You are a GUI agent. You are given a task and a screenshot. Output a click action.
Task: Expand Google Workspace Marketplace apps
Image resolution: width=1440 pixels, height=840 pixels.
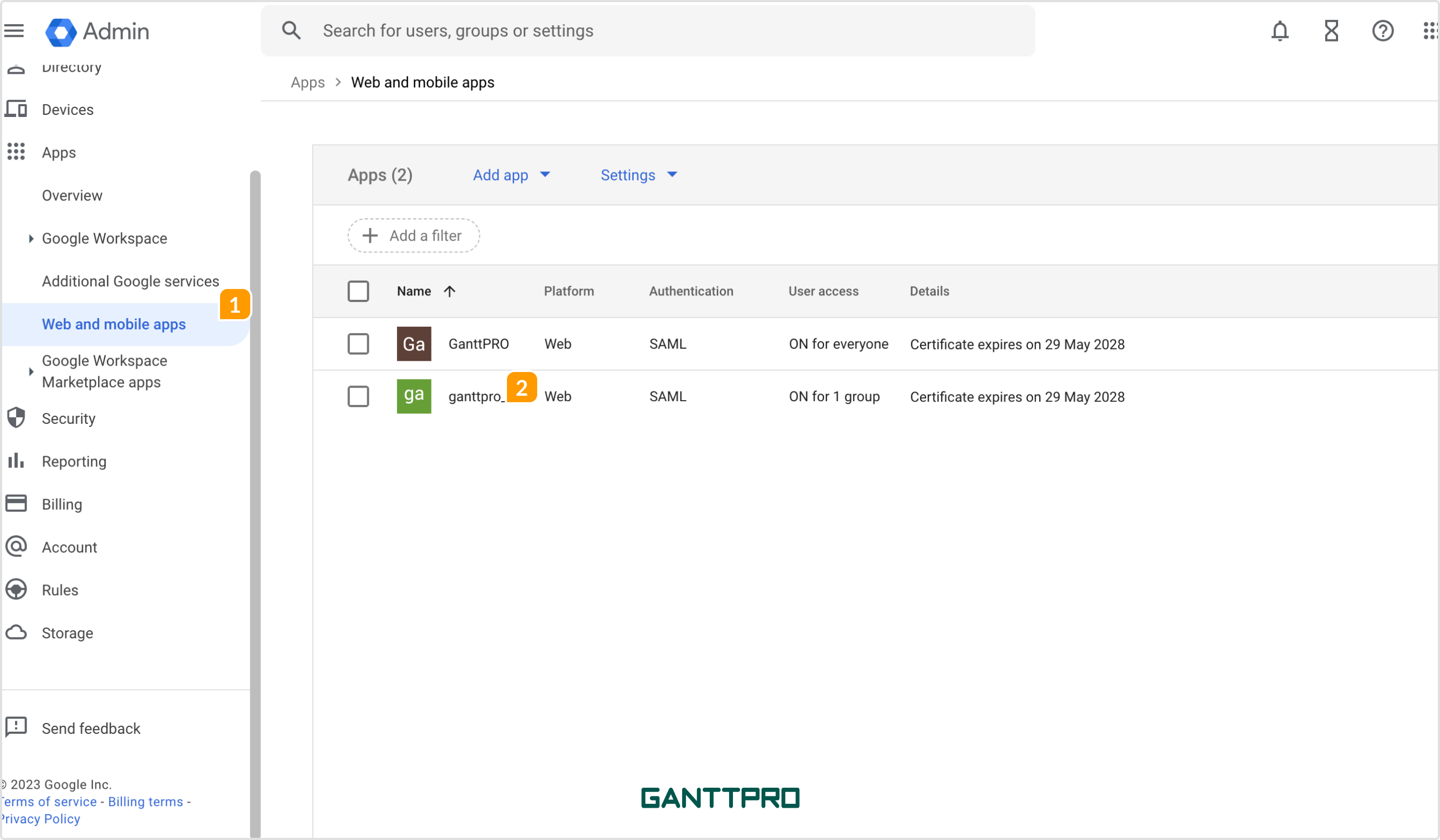[x=31, y=371]
